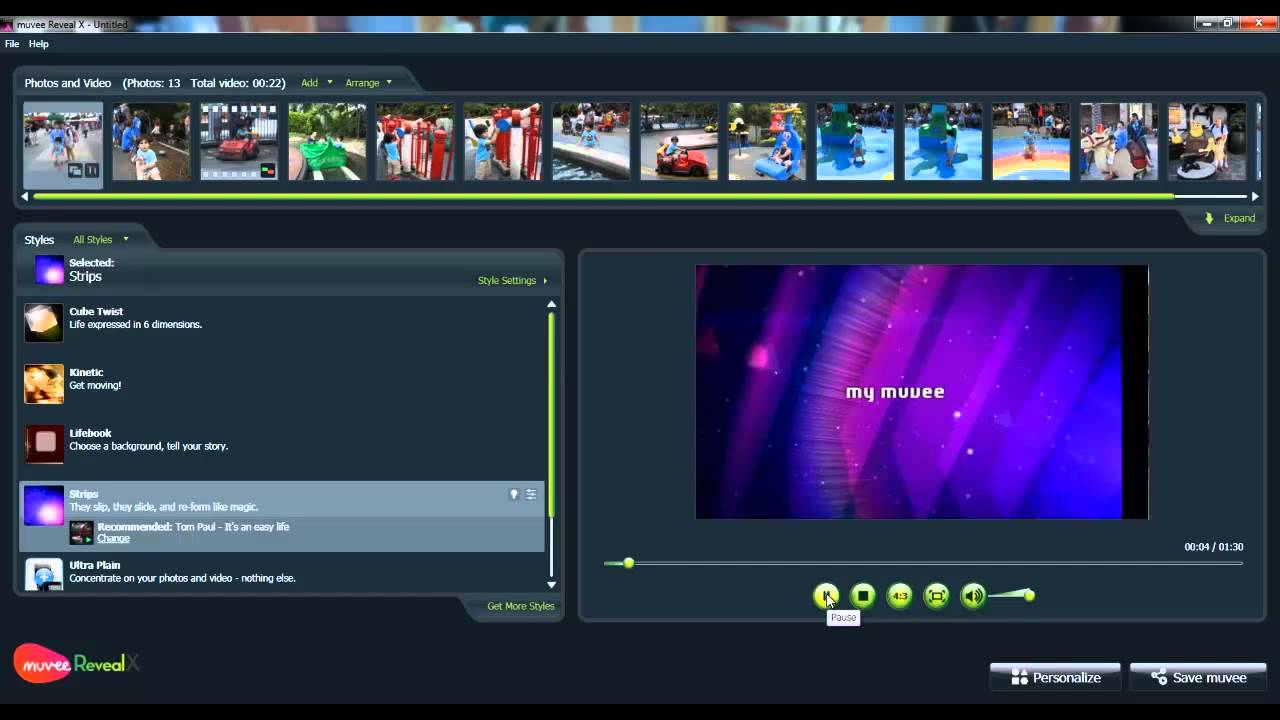Play the recommended Tom Paul music thumbnail

point(81,532)
